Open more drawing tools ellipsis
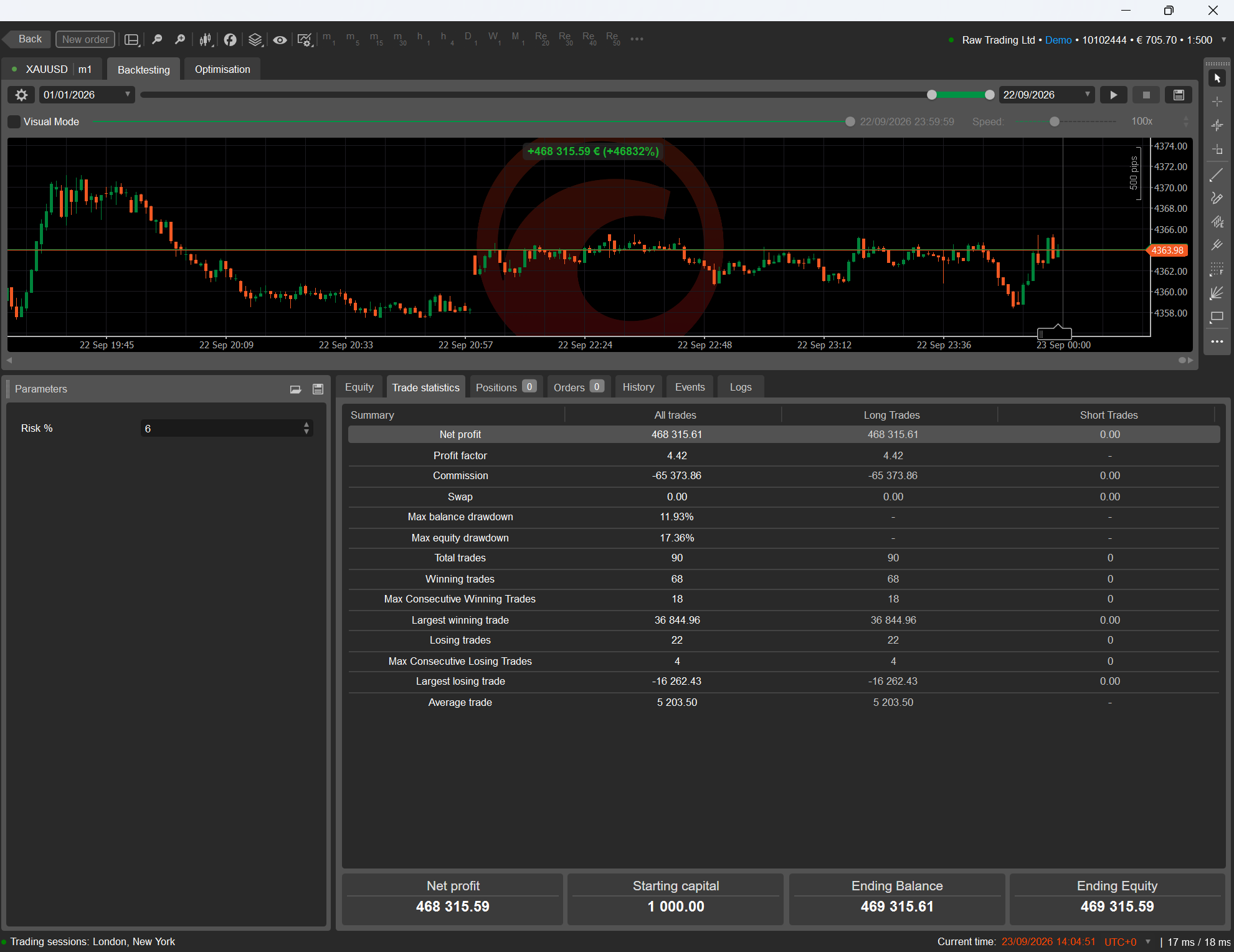1234x952 pixels. click(x=1217, y=341)
